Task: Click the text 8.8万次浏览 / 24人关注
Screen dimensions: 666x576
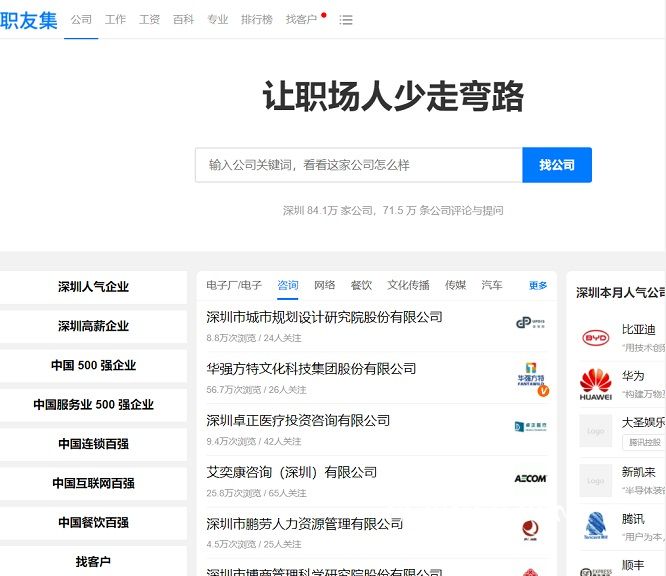Action: [254, 338]
